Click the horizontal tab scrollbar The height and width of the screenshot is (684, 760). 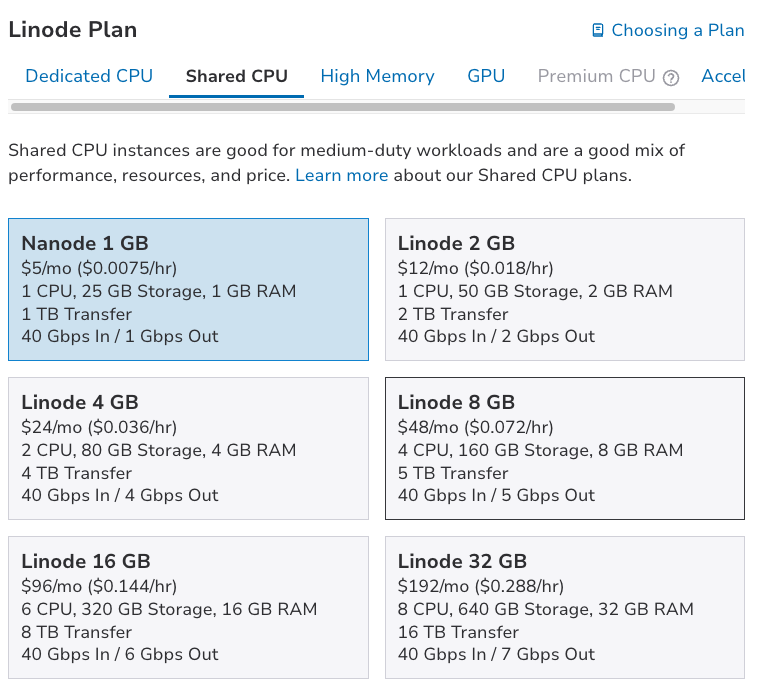coord(343,107)
